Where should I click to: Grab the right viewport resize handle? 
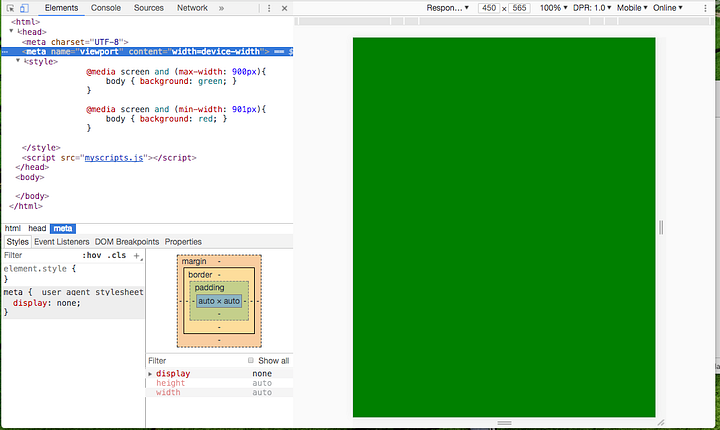point(661,227)
